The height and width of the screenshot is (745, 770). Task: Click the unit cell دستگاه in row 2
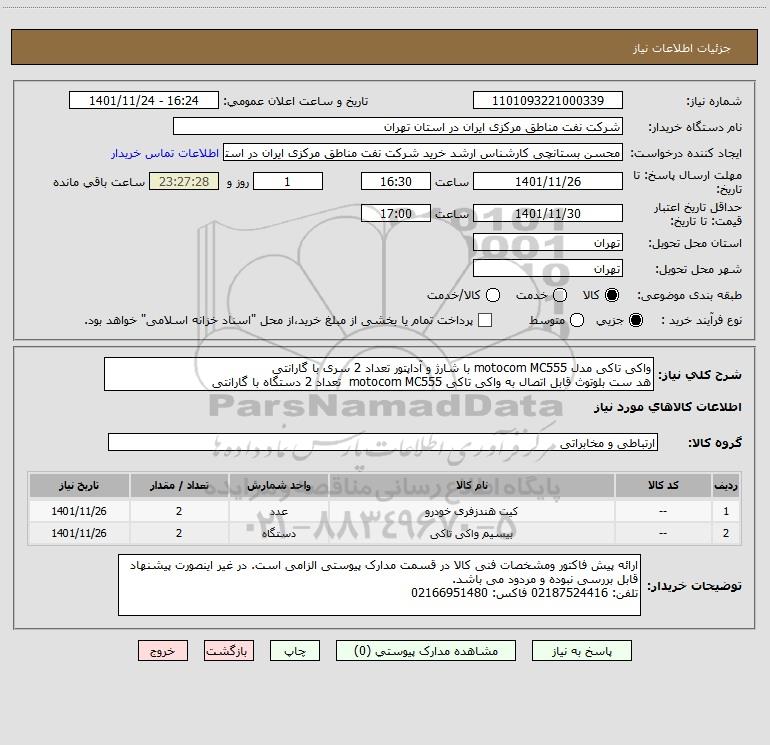278,533
